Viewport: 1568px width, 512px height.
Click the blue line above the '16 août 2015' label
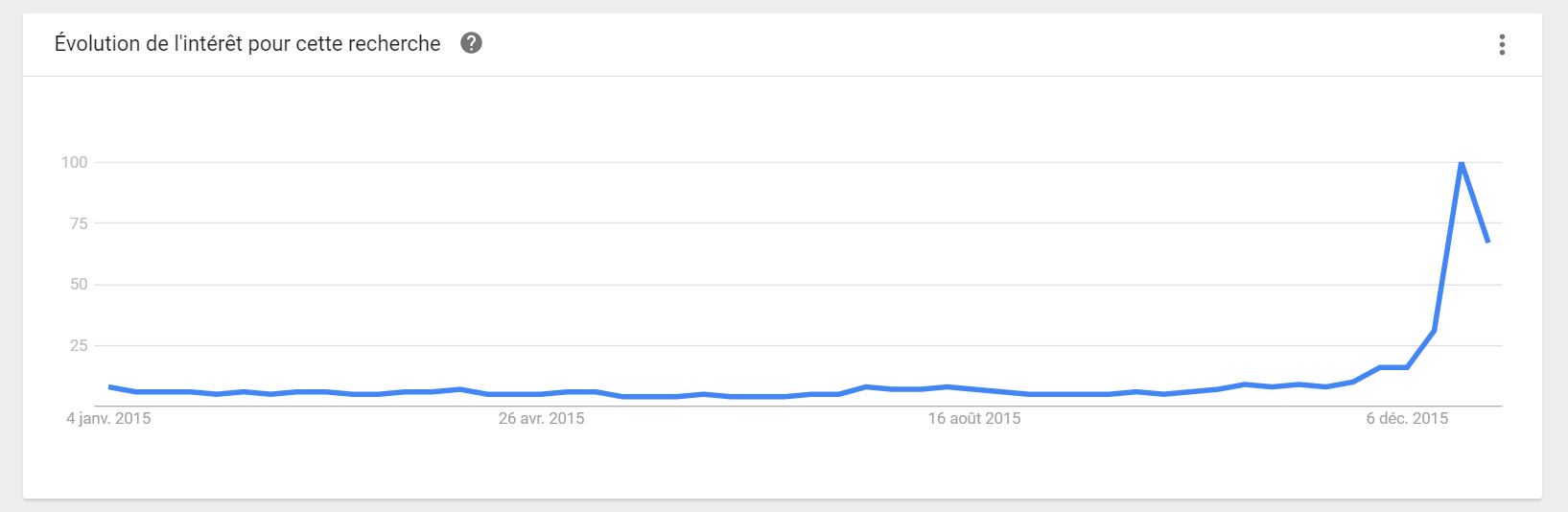click(974, 389)
